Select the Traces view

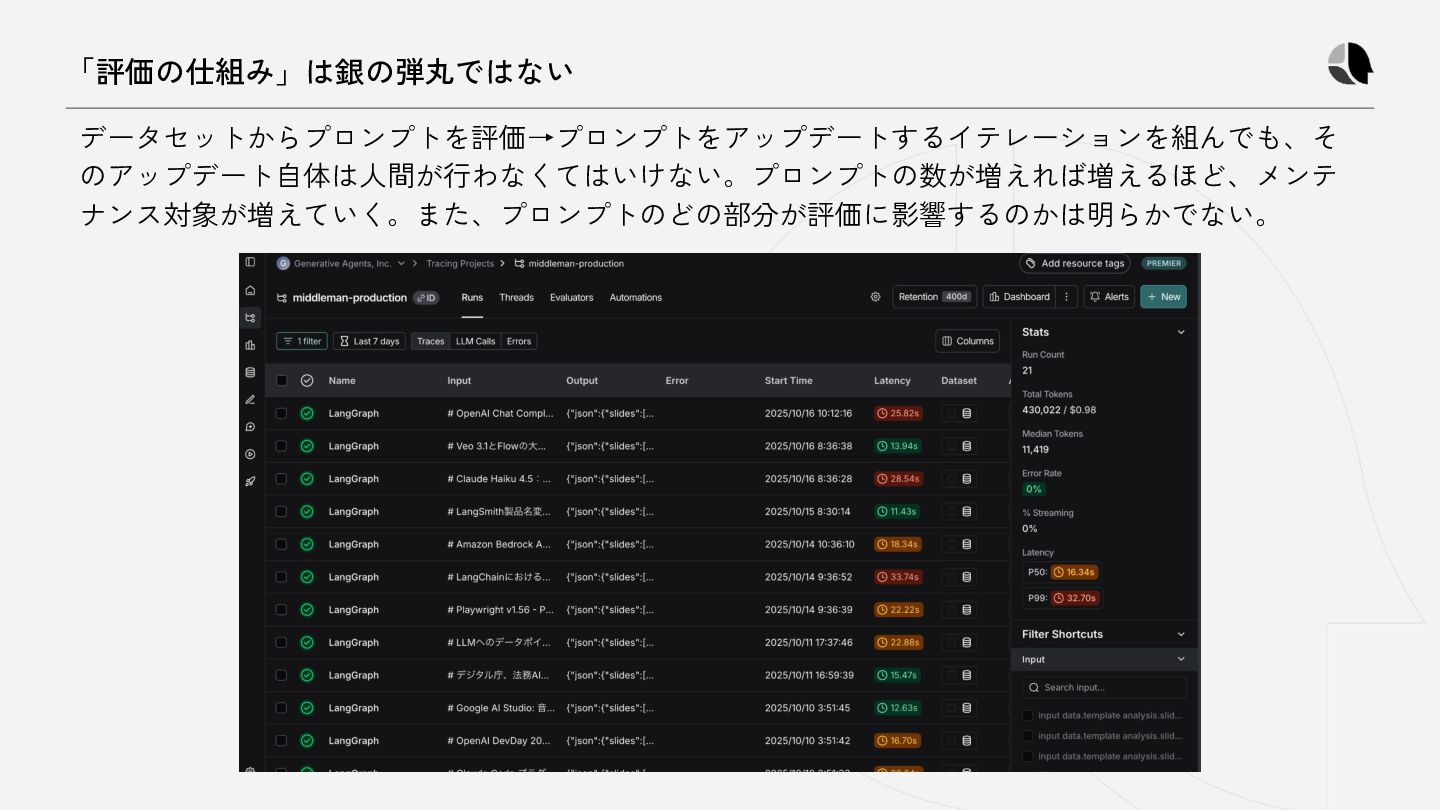[x=431, y=341]
